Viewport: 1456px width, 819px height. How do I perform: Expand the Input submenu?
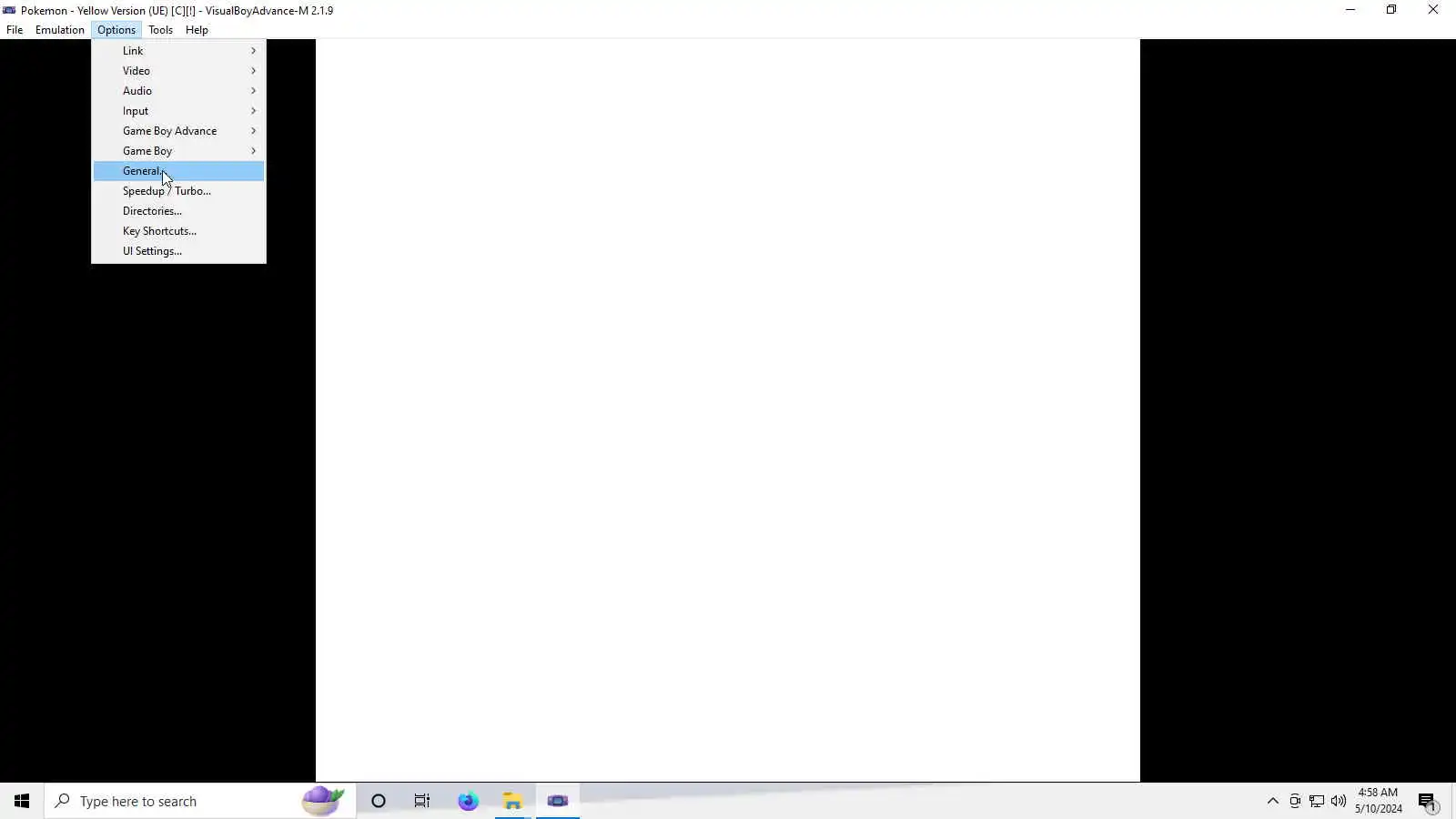178,111
